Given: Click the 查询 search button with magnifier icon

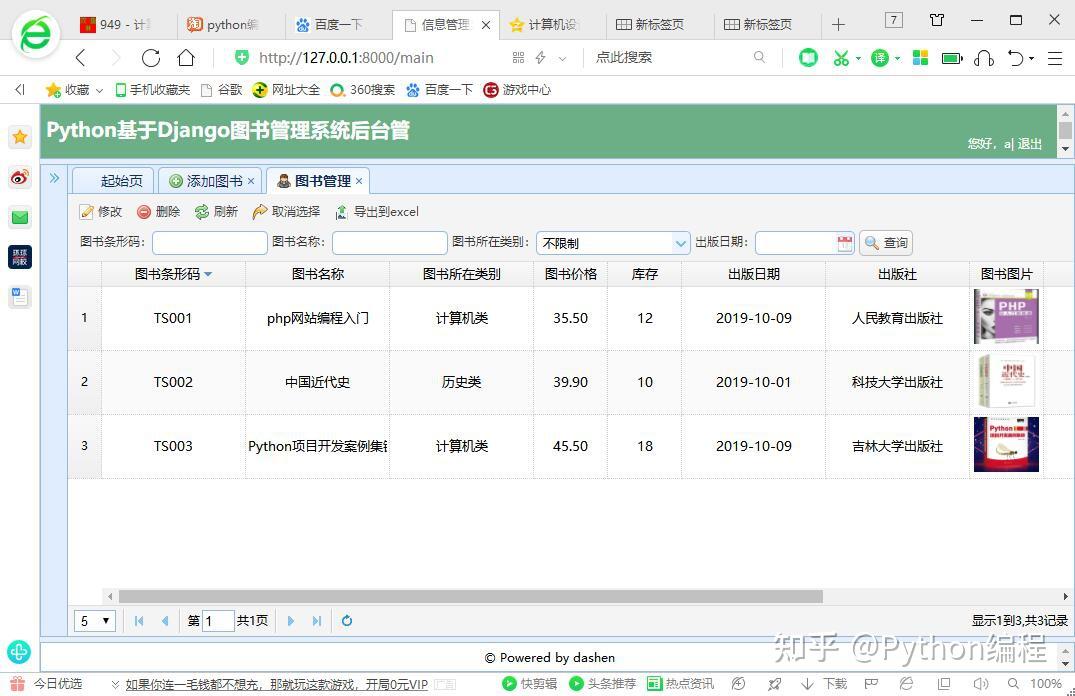Looking at the screenshot, I should (884, 242).
